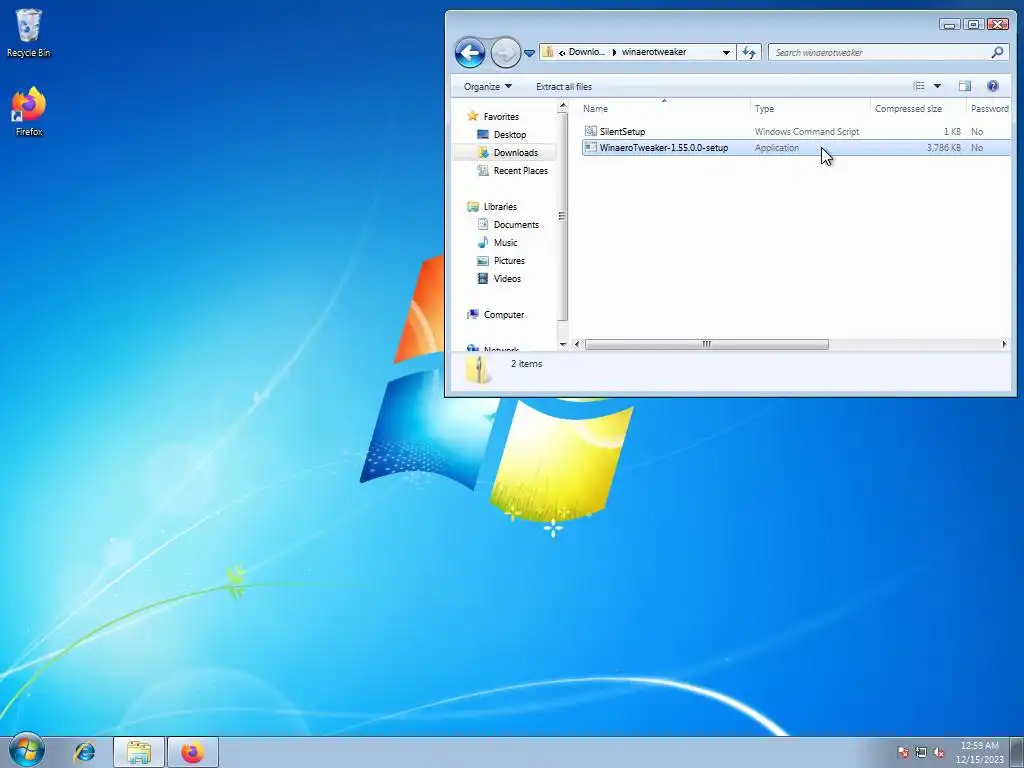Screen dimensions: 1024x768
Task: Open the recent pages dropdown arrow
Action: [x=530, y=53]
